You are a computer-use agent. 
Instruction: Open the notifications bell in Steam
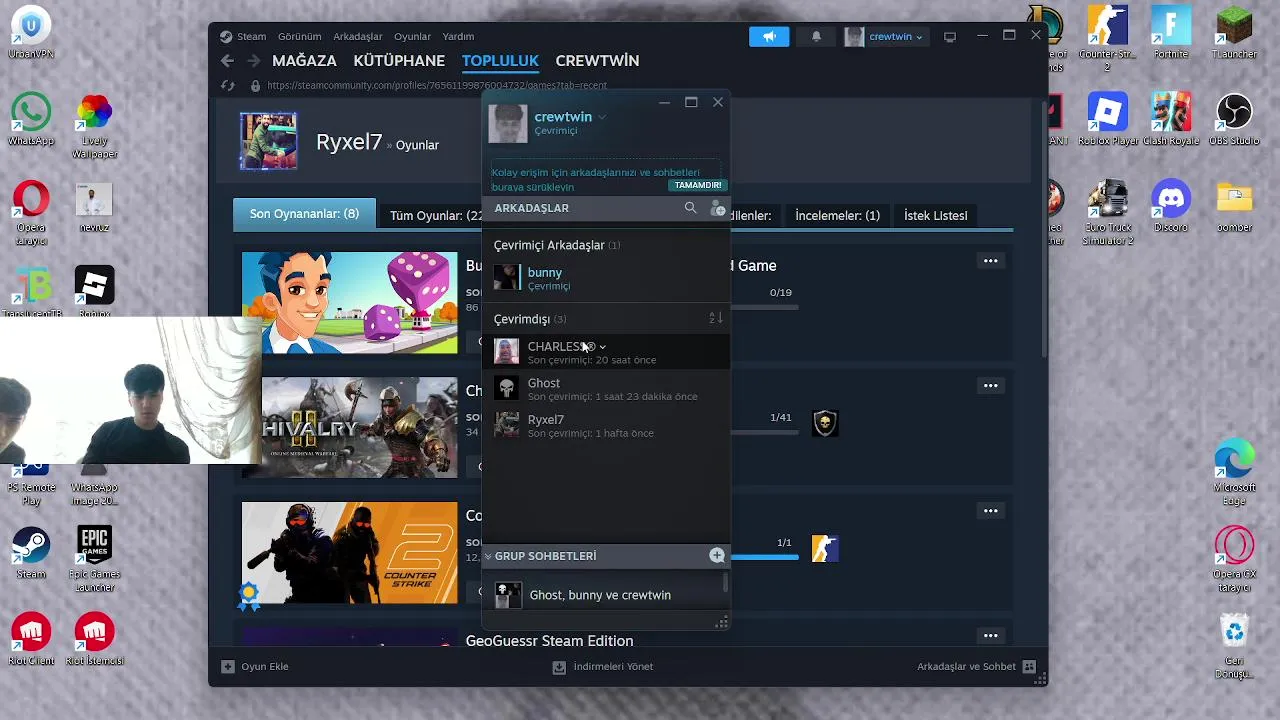point(816,37)
